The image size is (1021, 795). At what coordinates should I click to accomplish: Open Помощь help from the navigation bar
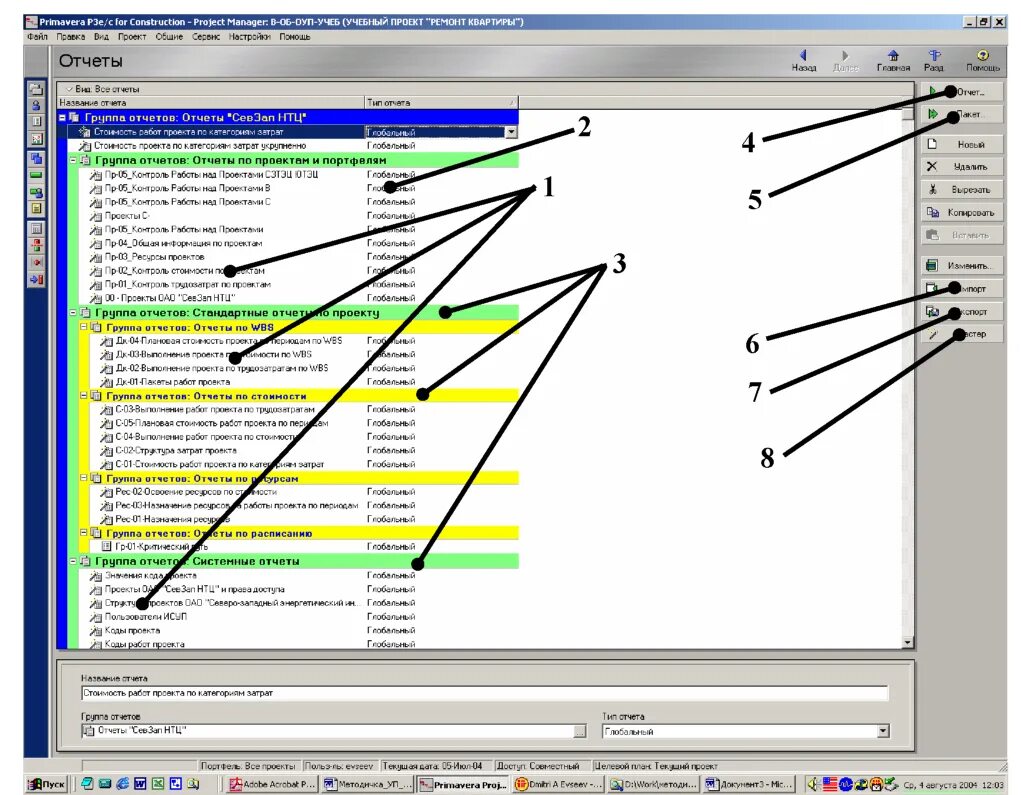pyautogui.click(x=983, y=61)
